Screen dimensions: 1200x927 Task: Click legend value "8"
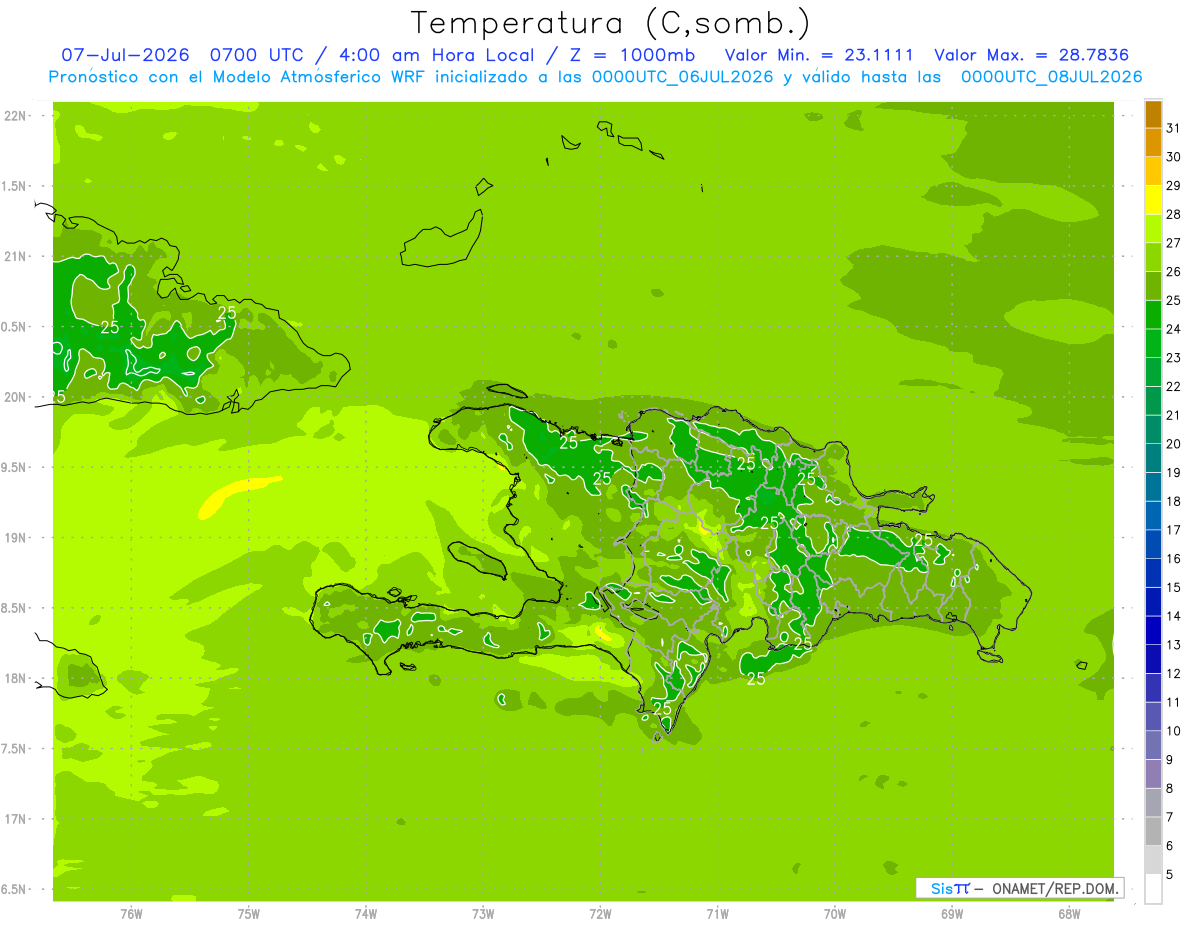(x=1170, y=789)
